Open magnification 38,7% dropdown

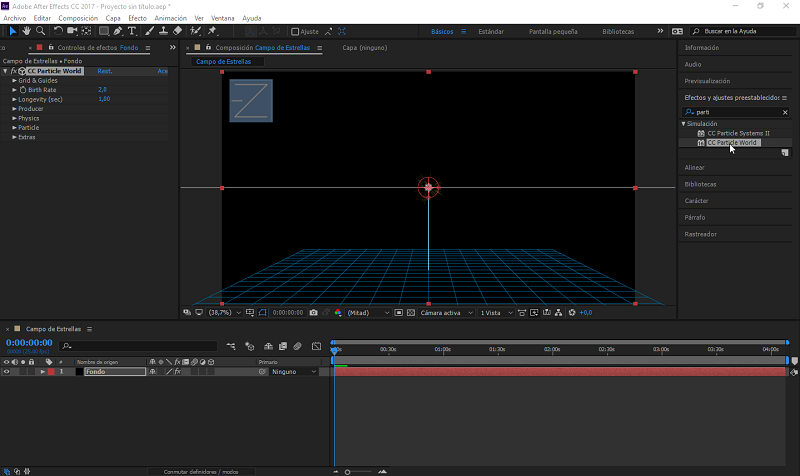pos(224,313)
